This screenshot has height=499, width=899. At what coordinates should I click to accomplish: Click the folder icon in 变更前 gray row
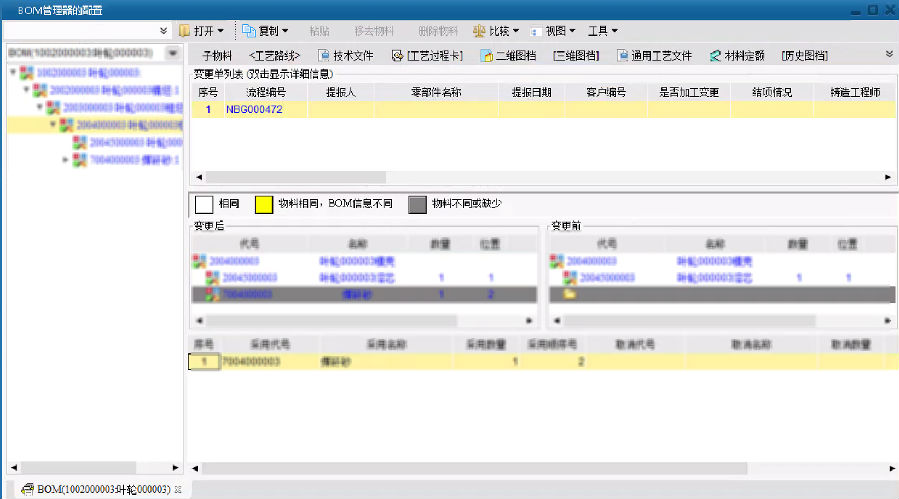569,295
